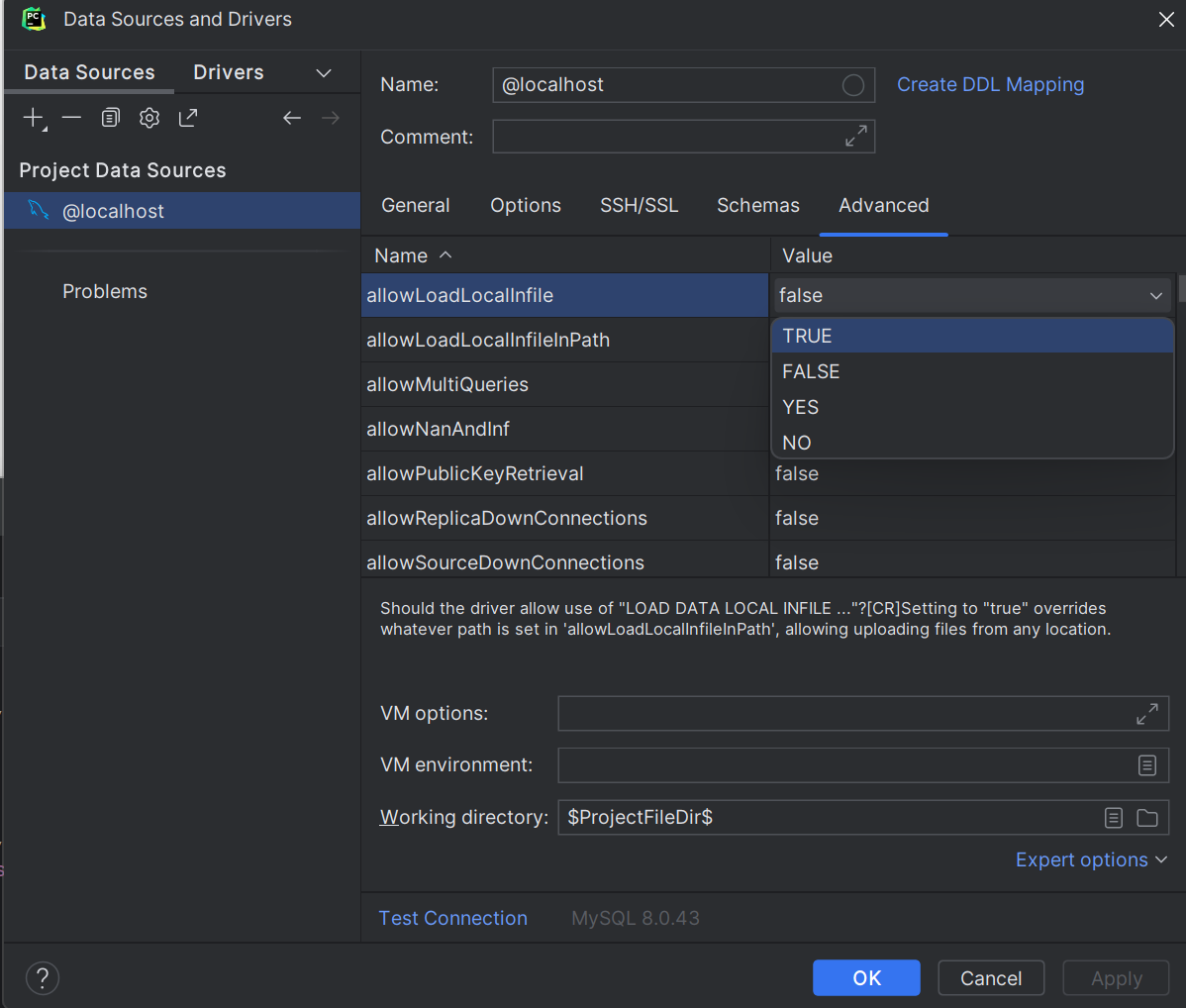Close the Data Sources and Drivers dialog
The height and width of the screenshot is (1008, 1186).
(x=1166, y=20)
